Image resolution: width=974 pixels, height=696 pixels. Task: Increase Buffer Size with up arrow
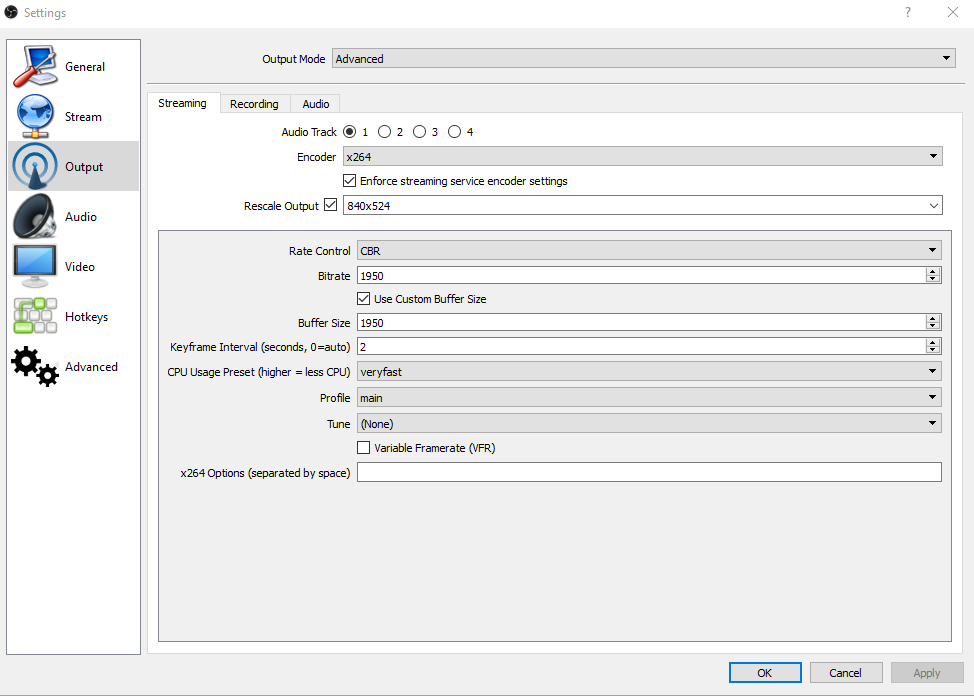click(932, 319)
